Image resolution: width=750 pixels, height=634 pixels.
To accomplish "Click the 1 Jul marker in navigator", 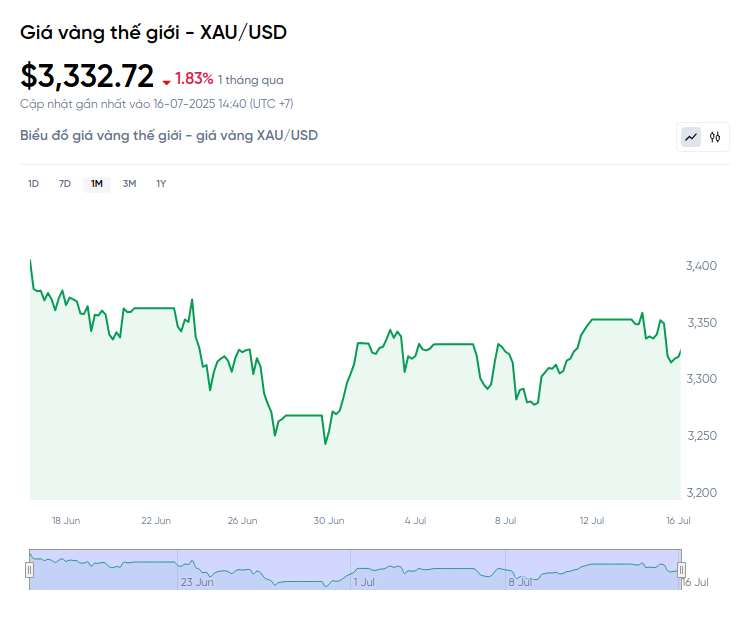I will tap(364, 582).
